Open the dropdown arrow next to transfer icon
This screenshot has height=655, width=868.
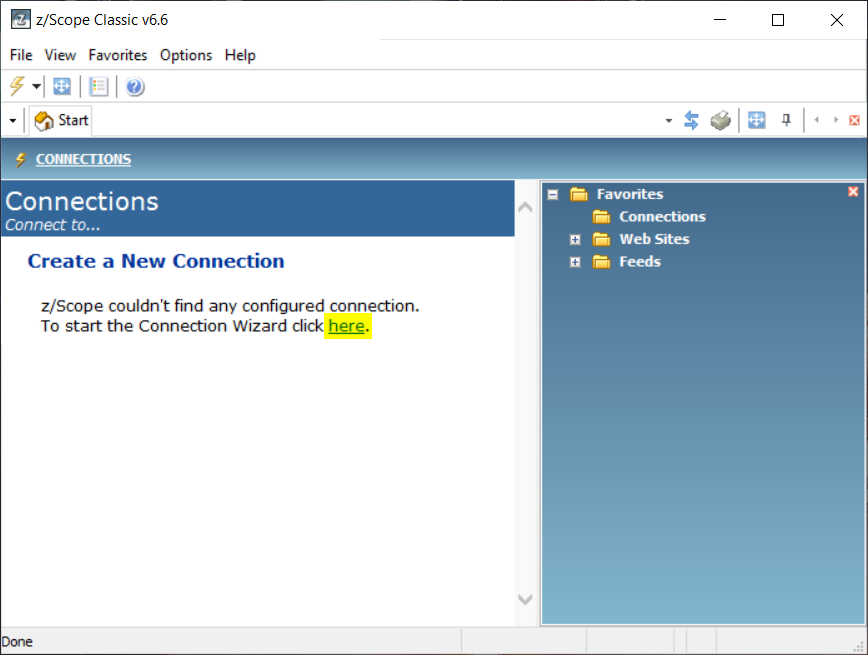(669, 120)
